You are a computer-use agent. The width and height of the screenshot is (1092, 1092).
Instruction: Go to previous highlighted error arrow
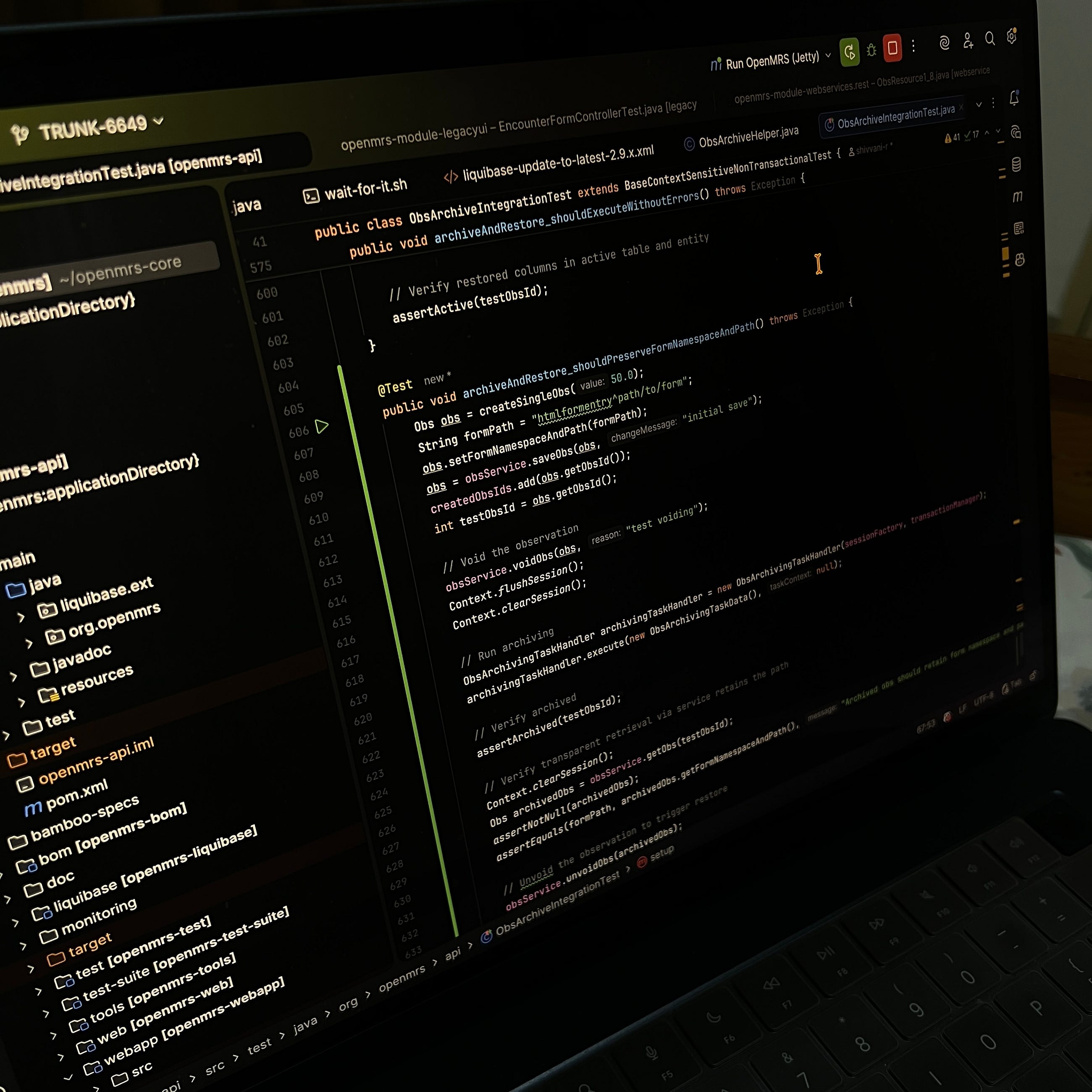(987, 133)
